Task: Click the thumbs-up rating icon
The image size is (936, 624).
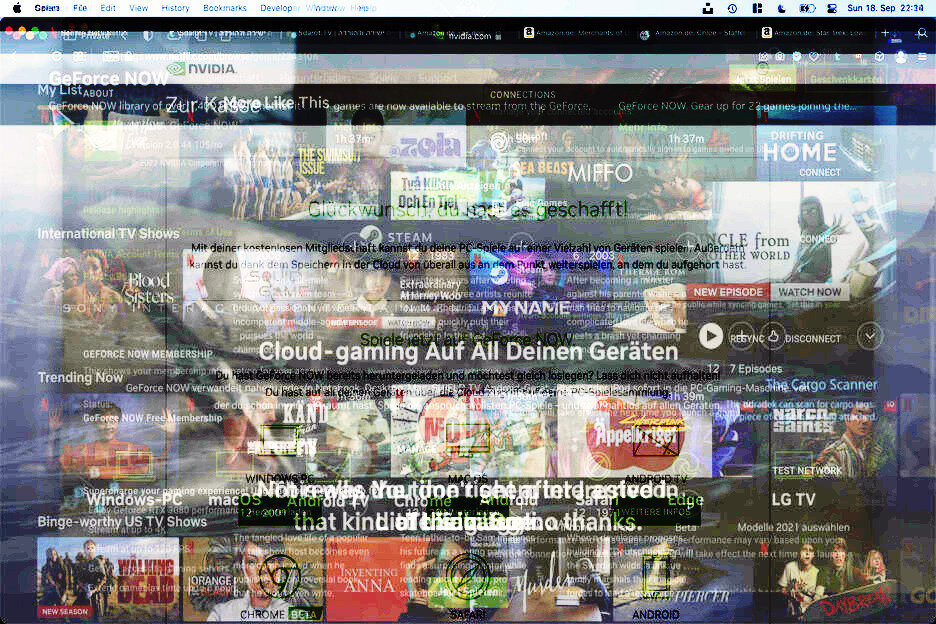Action: (774, 336)
